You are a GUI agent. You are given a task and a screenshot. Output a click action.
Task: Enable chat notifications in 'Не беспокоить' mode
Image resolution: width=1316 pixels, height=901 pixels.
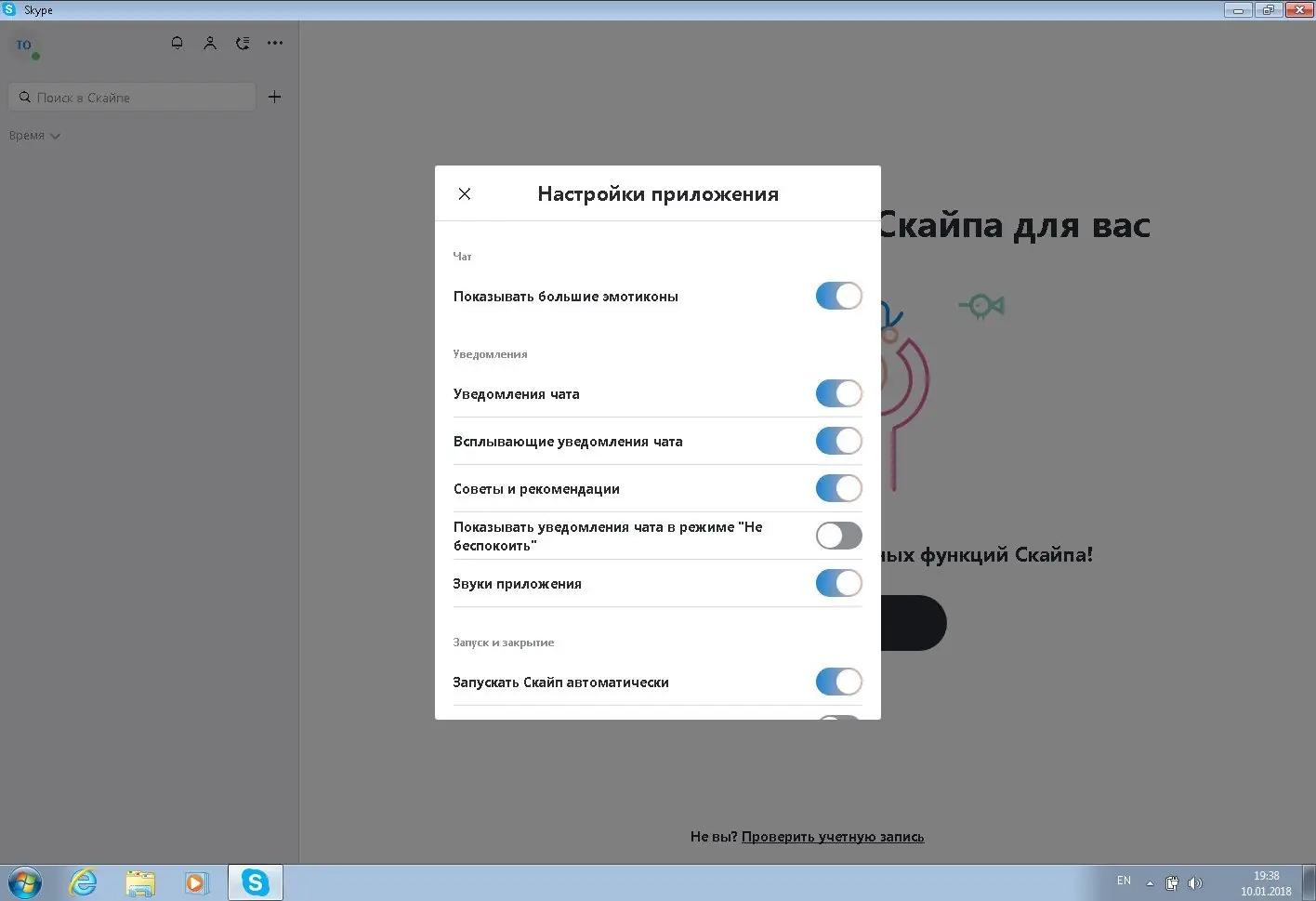click(x=838, y=536)
